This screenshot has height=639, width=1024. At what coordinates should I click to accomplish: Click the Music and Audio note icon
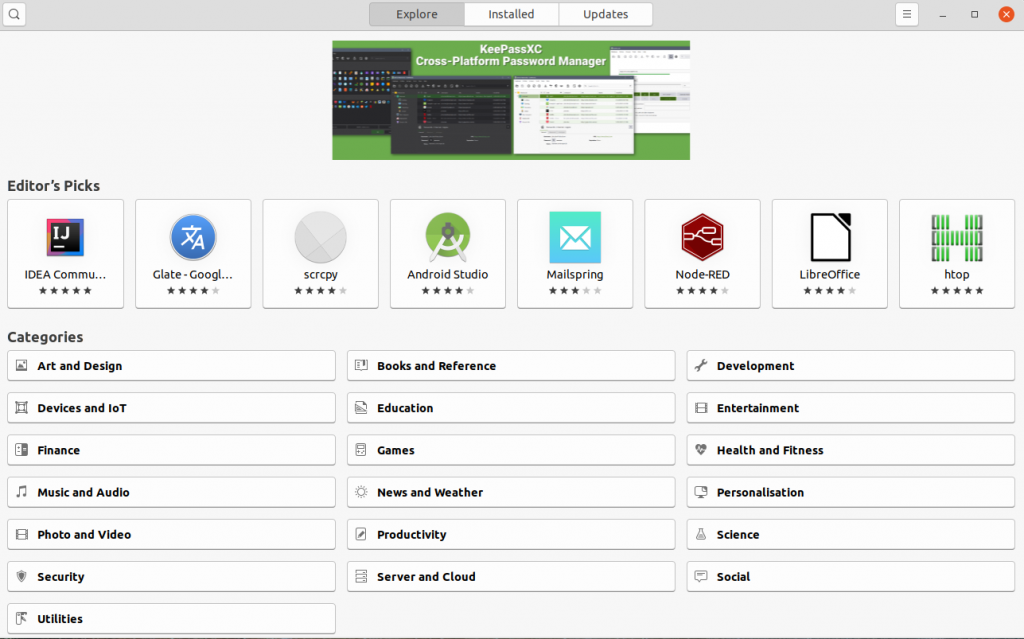pos(22,491)
